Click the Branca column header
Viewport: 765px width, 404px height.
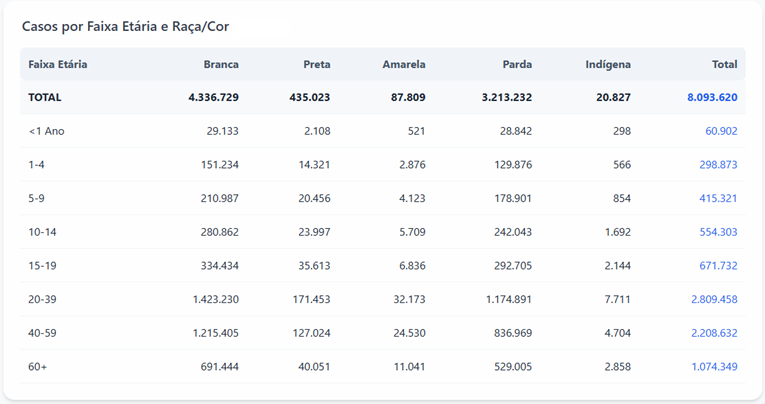click(x=220, y=64)
